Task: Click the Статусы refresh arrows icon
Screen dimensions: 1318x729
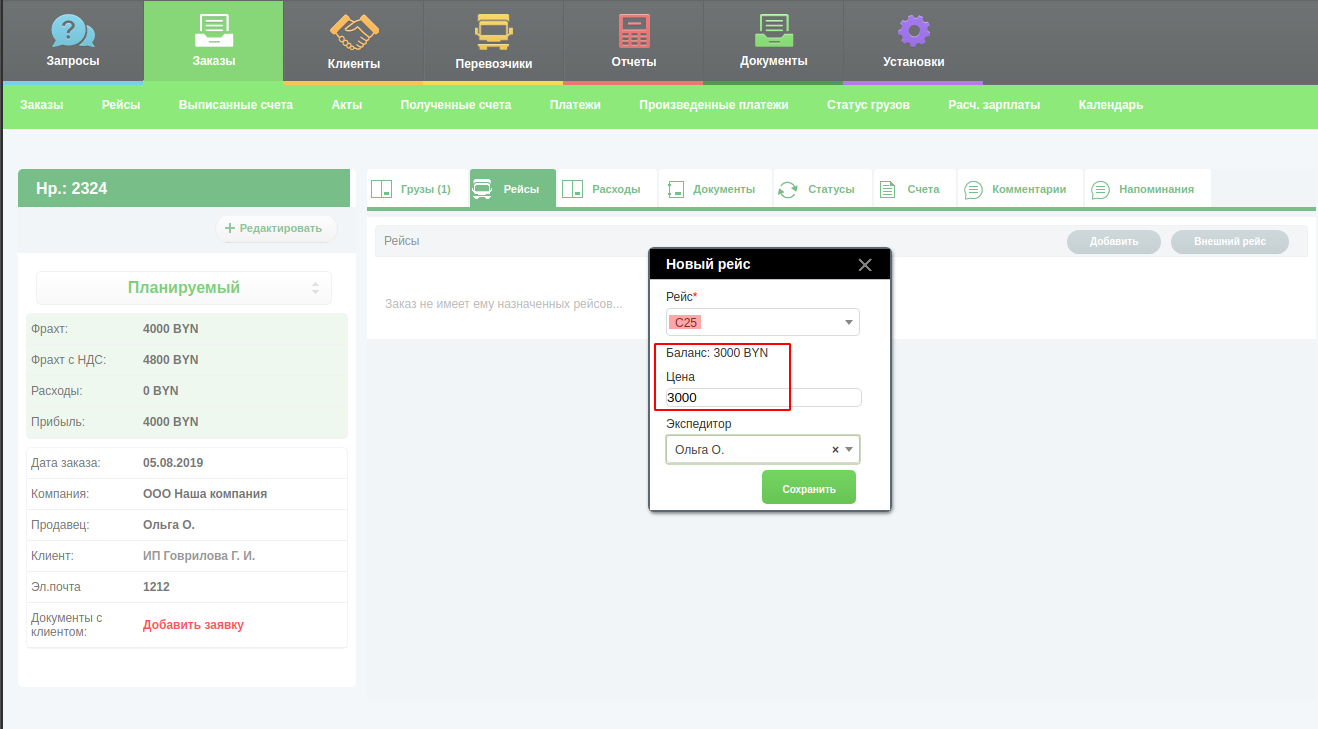Action: point(788,189)
